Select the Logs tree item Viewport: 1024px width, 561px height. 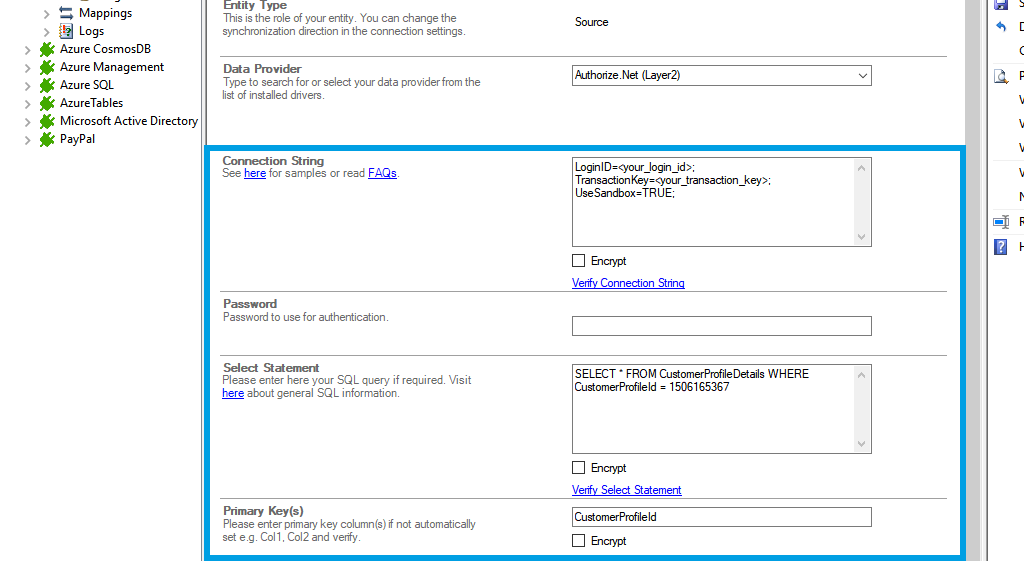[91, 31]
